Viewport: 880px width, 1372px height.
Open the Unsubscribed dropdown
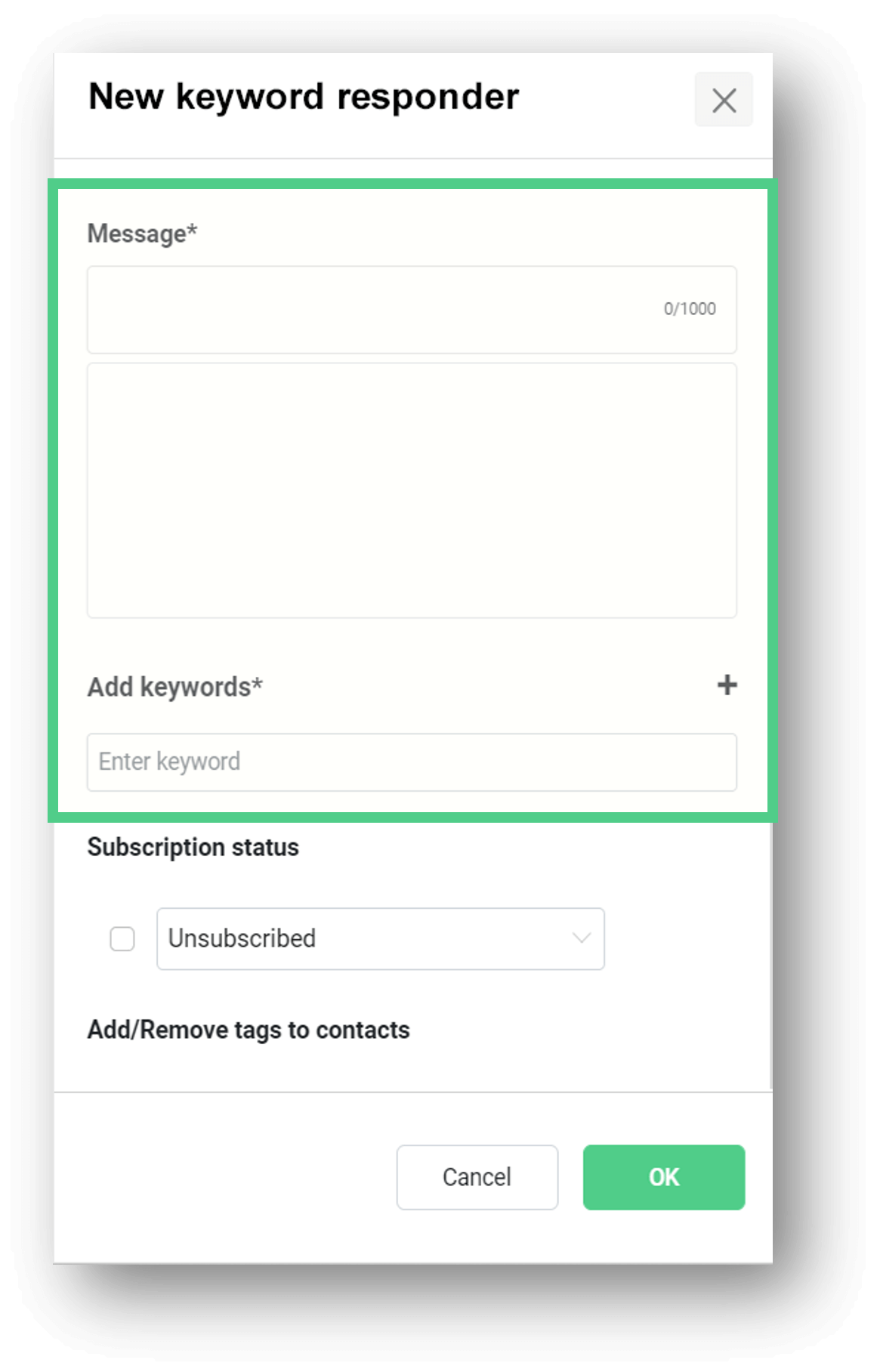380,938
